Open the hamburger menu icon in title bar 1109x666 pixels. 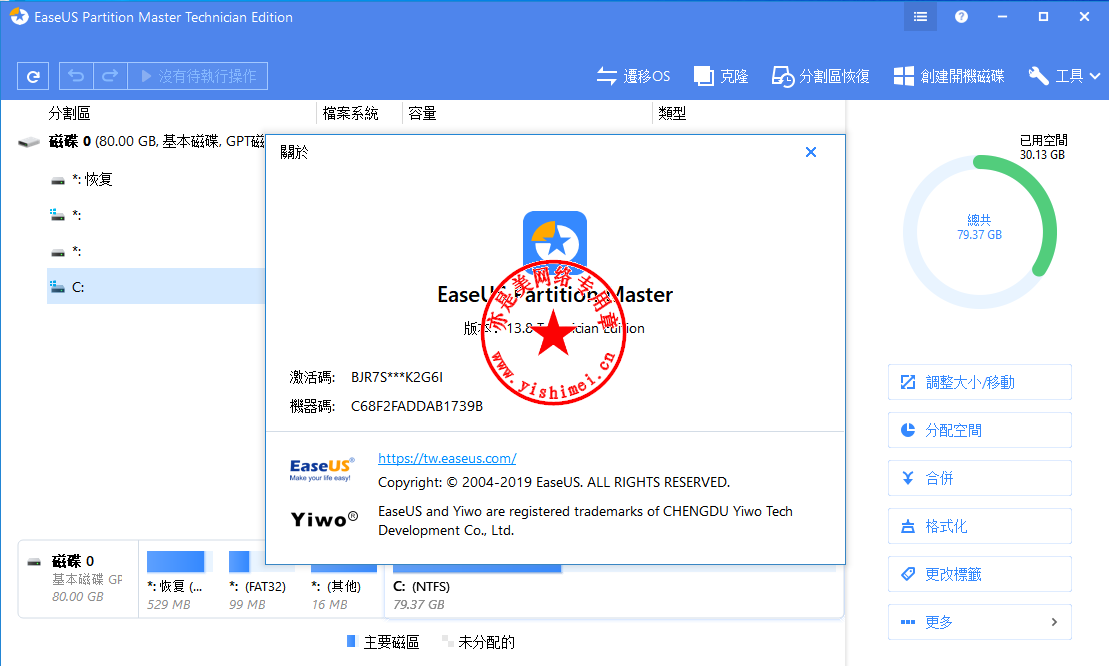[x=920, y=16]
